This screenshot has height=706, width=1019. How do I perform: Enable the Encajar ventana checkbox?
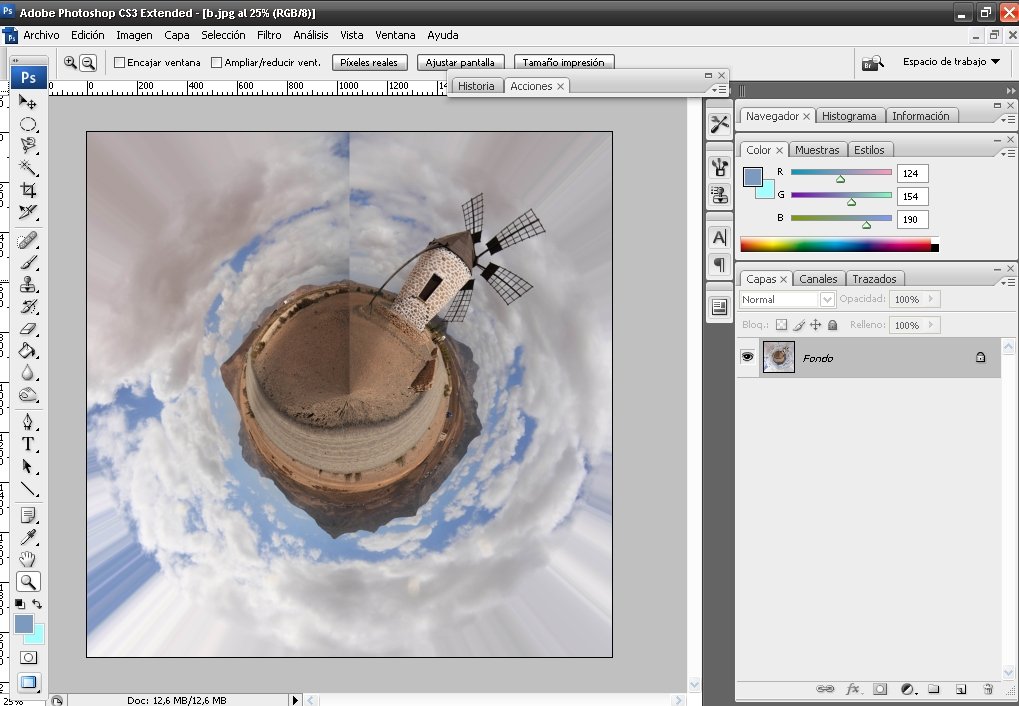click(120, 62)
